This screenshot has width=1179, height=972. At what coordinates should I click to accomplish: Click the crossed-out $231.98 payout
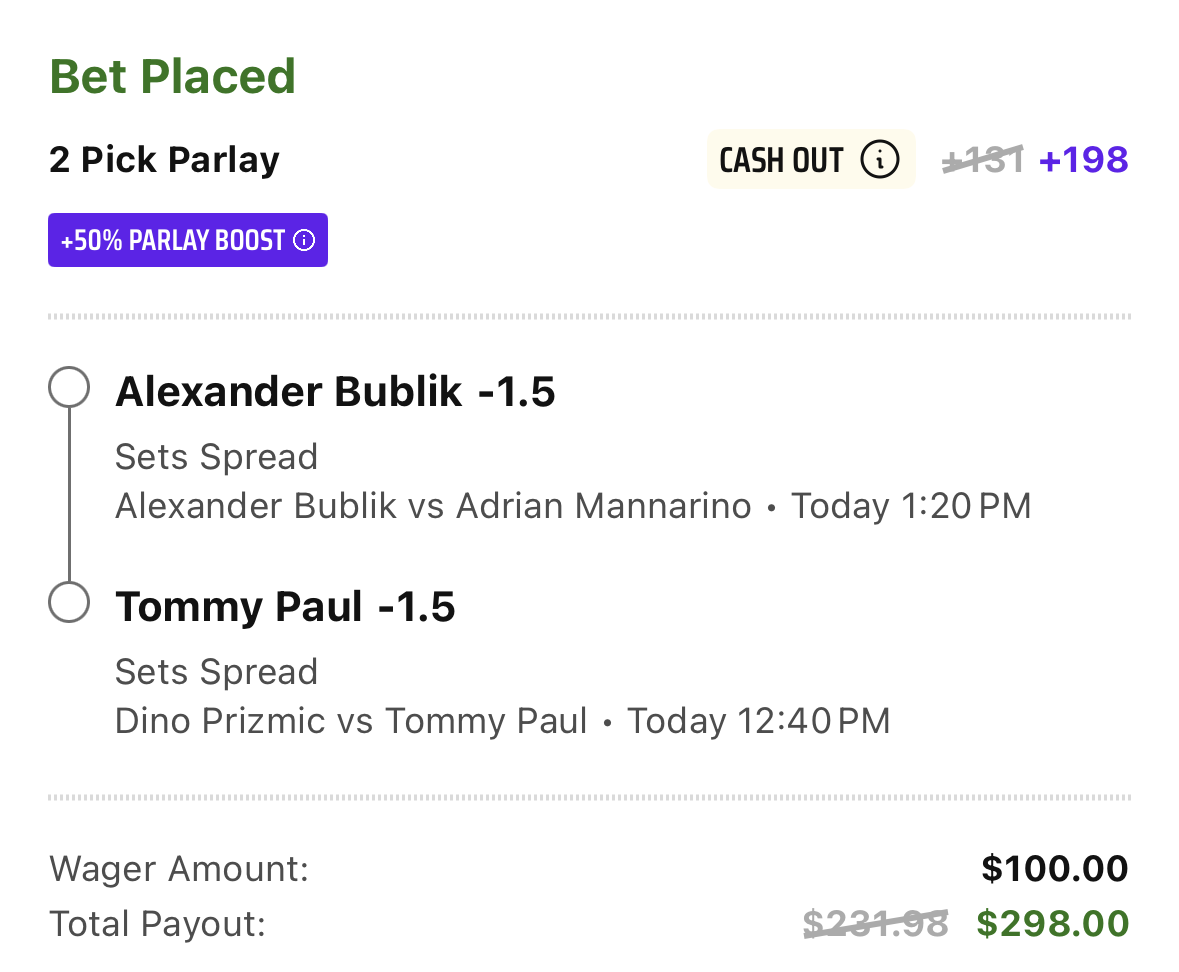(x=876, y=924)
